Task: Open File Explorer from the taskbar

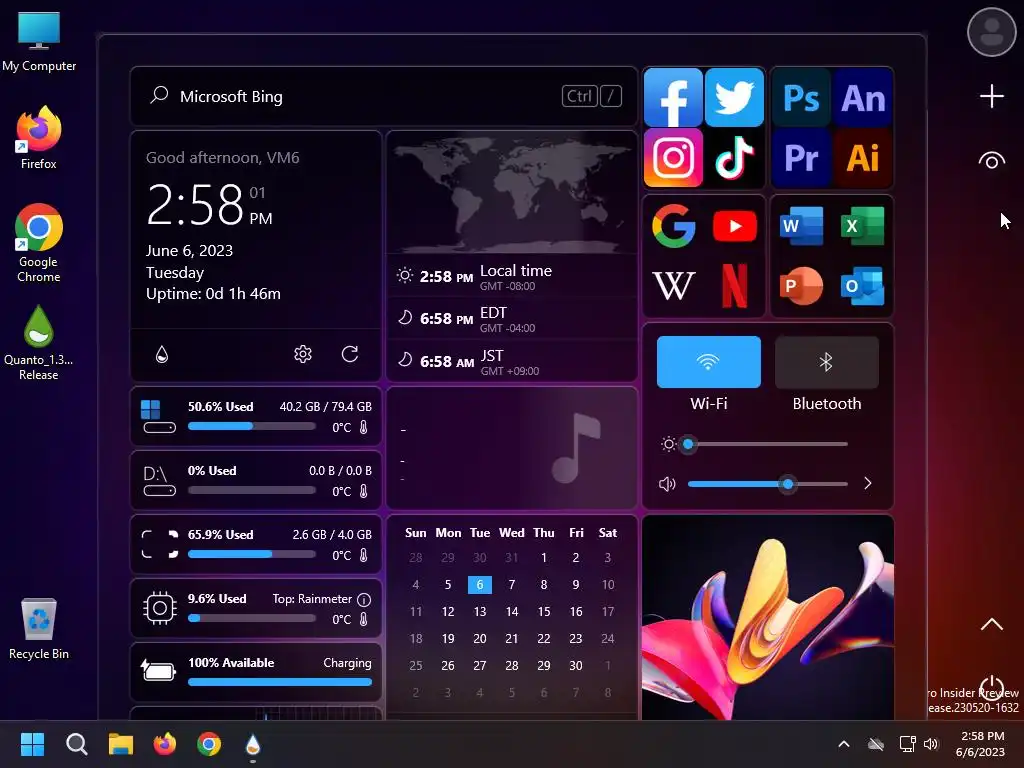Action: 121,744
